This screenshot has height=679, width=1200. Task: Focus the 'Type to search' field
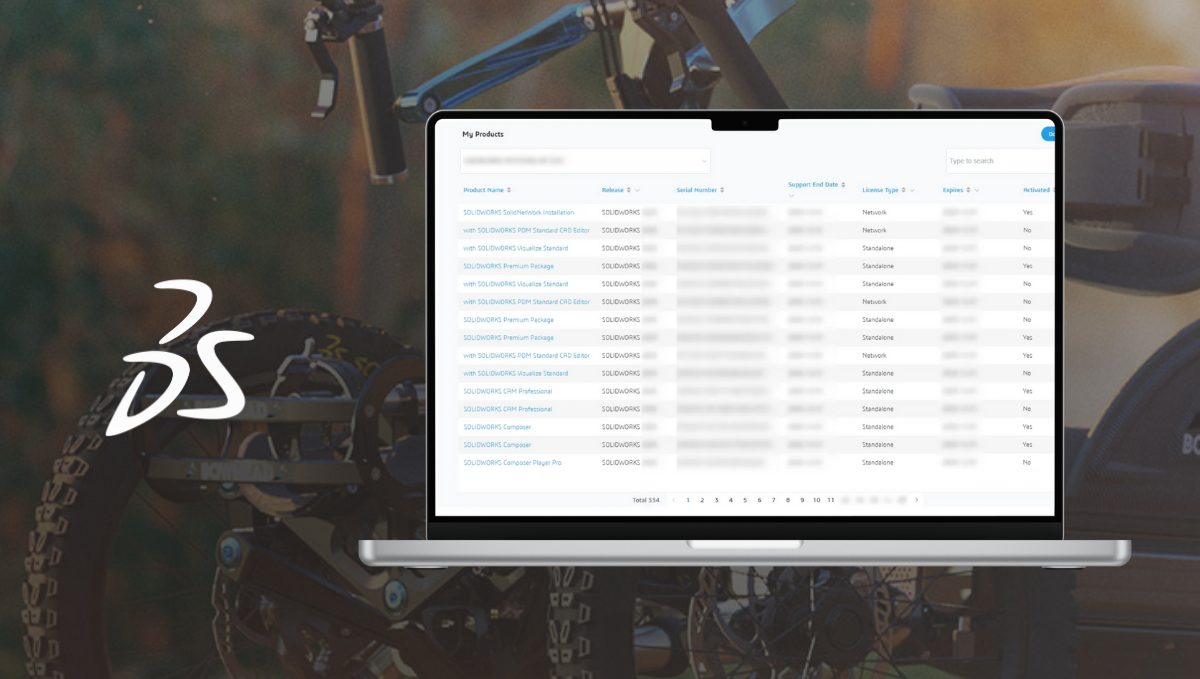pyautogui.click(x=1000, y=161)
